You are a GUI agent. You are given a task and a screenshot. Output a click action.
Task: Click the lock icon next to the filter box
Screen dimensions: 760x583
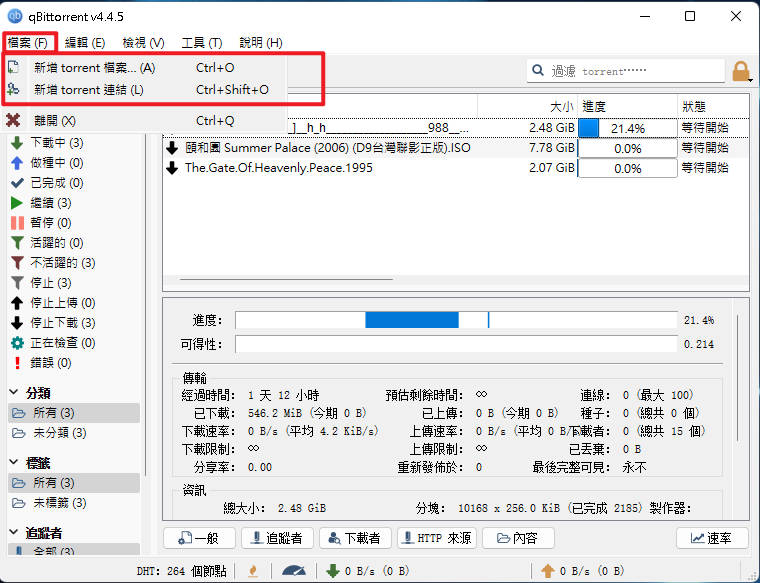[x=741, y=71]
